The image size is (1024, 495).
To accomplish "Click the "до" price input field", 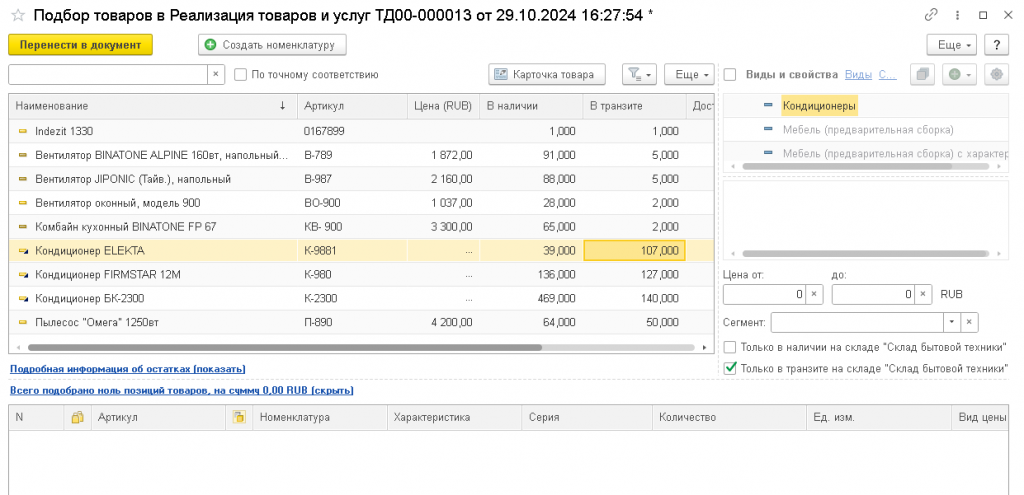I will (x=873, y=295).
